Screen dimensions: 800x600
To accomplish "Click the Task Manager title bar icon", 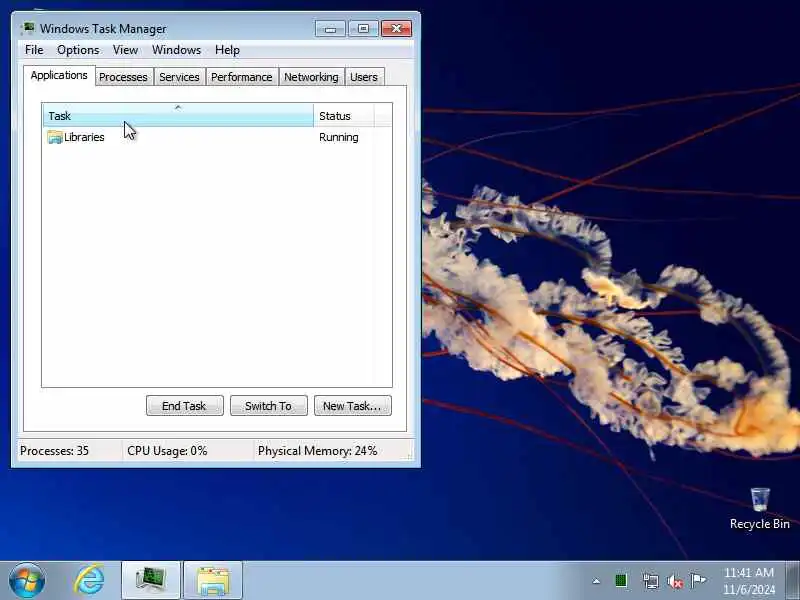I will 28,28.
